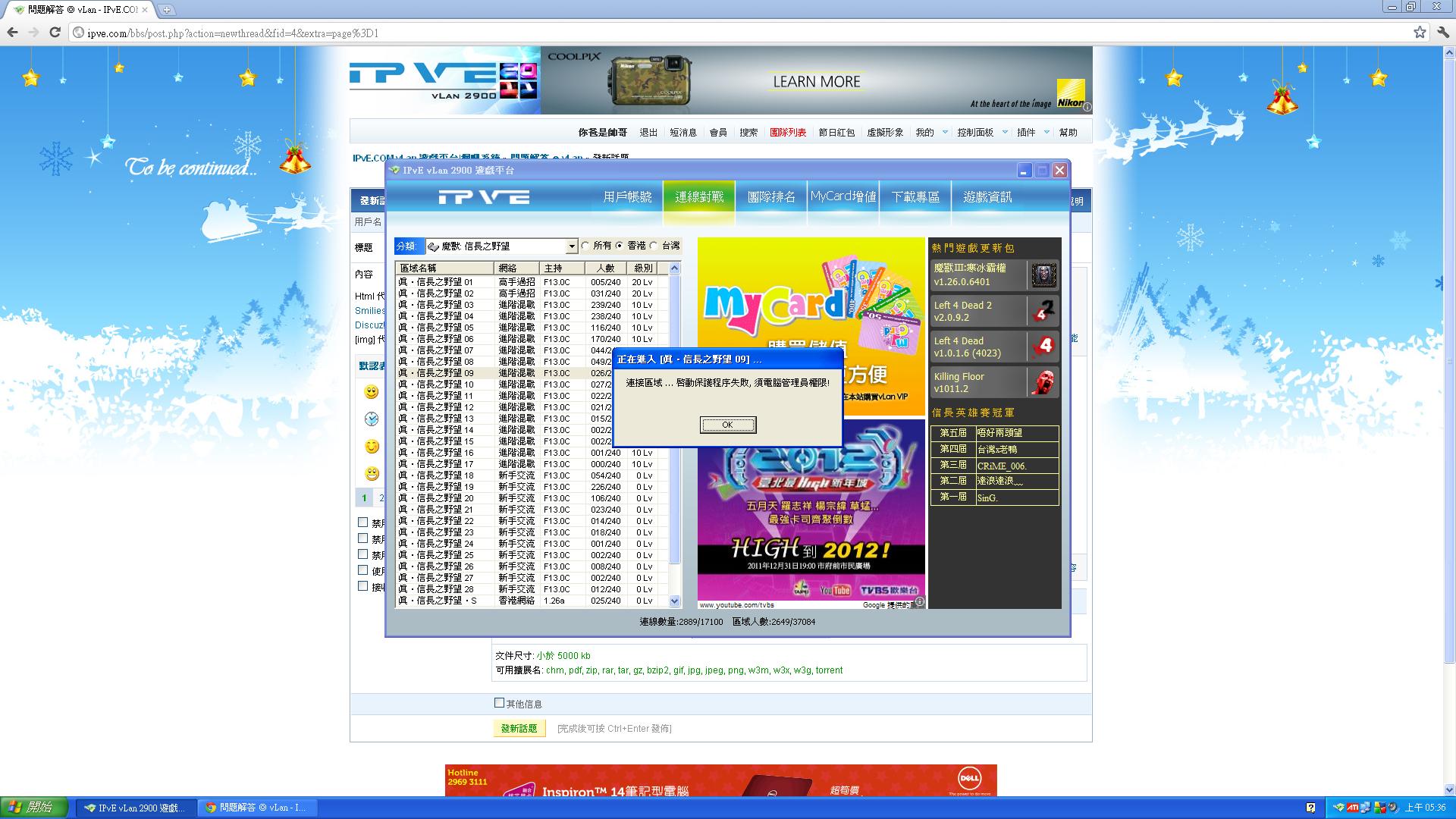1456x819 pixels.
Task: Check the 其他信息 checkbox
Action: pos(499,703)
